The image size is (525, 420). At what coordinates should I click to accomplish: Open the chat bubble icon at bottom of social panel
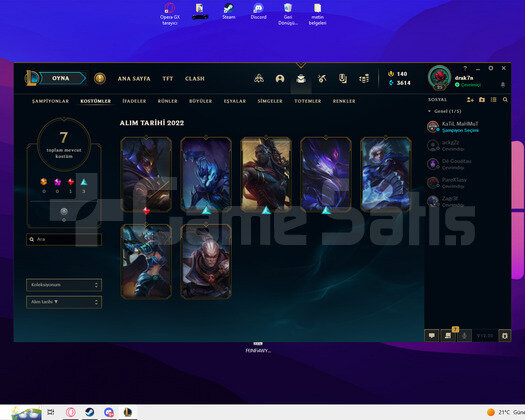click(432, 335)
